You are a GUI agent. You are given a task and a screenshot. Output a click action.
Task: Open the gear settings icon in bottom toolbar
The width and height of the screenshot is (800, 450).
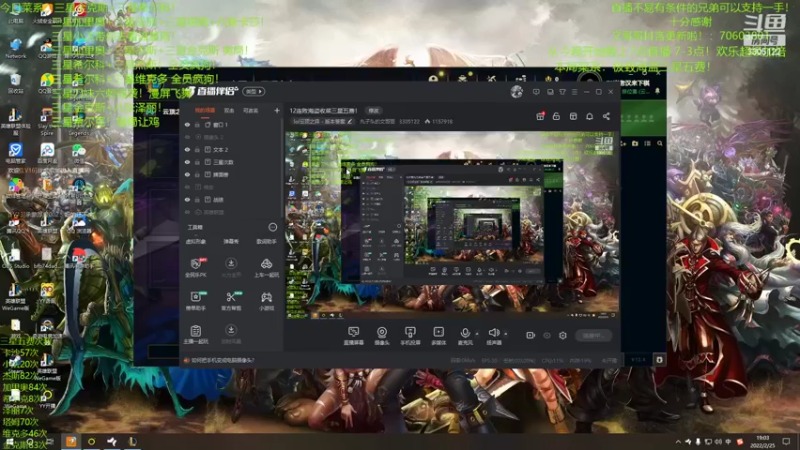click(x=563, y=335)
